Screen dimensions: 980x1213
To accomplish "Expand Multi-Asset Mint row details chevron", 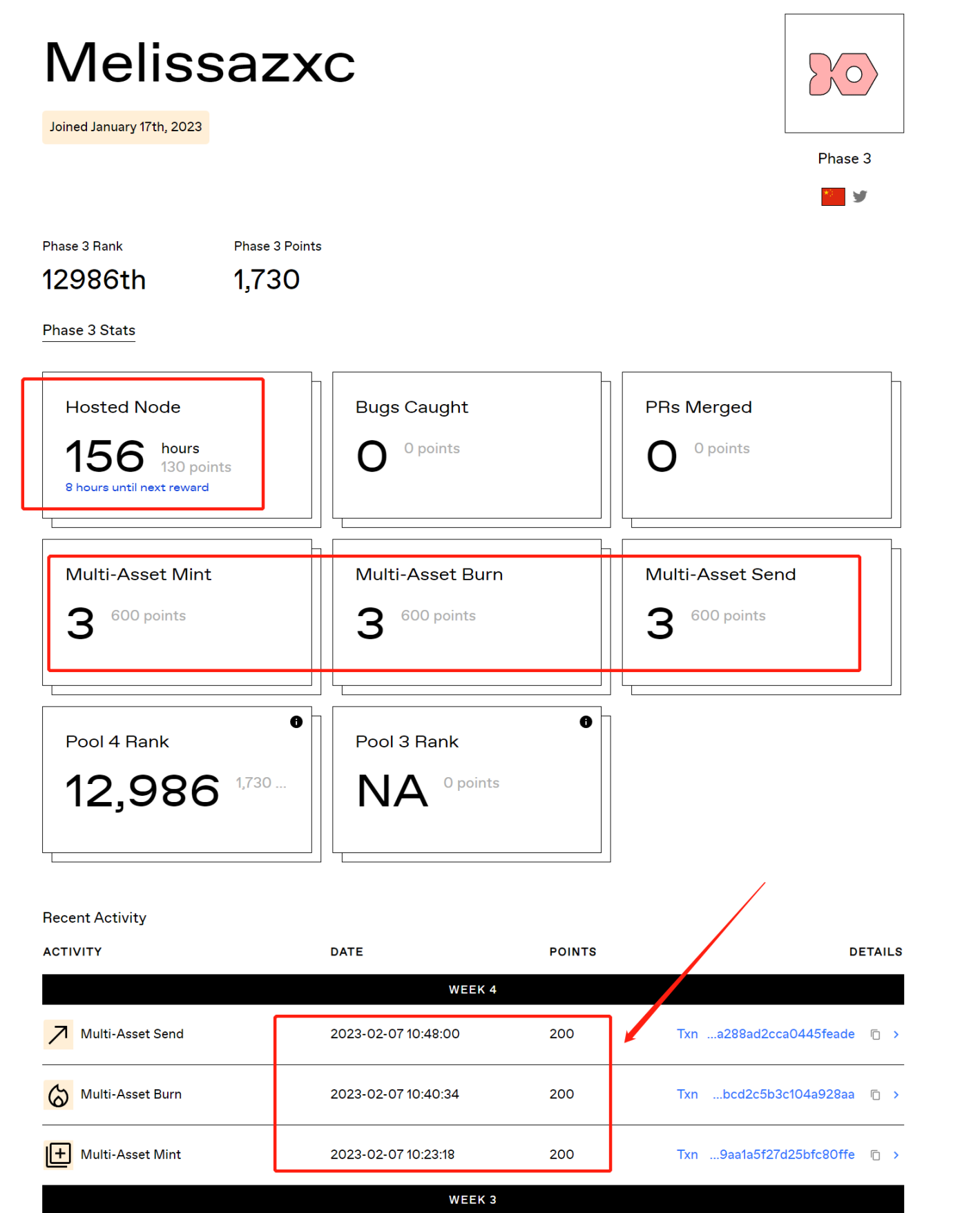I will tap(896, 1154).
